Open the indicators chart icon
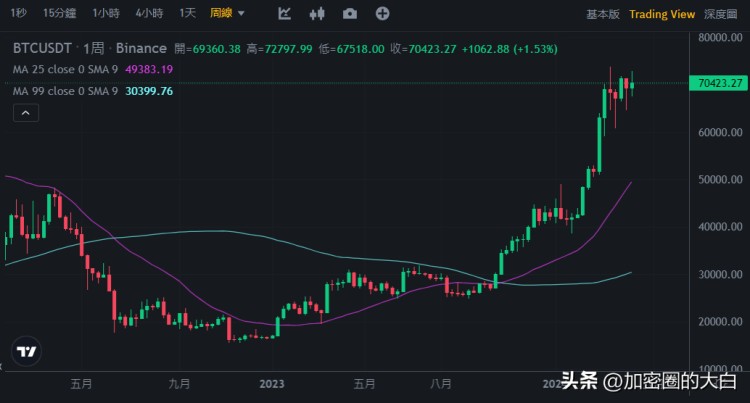 (285, 13)
